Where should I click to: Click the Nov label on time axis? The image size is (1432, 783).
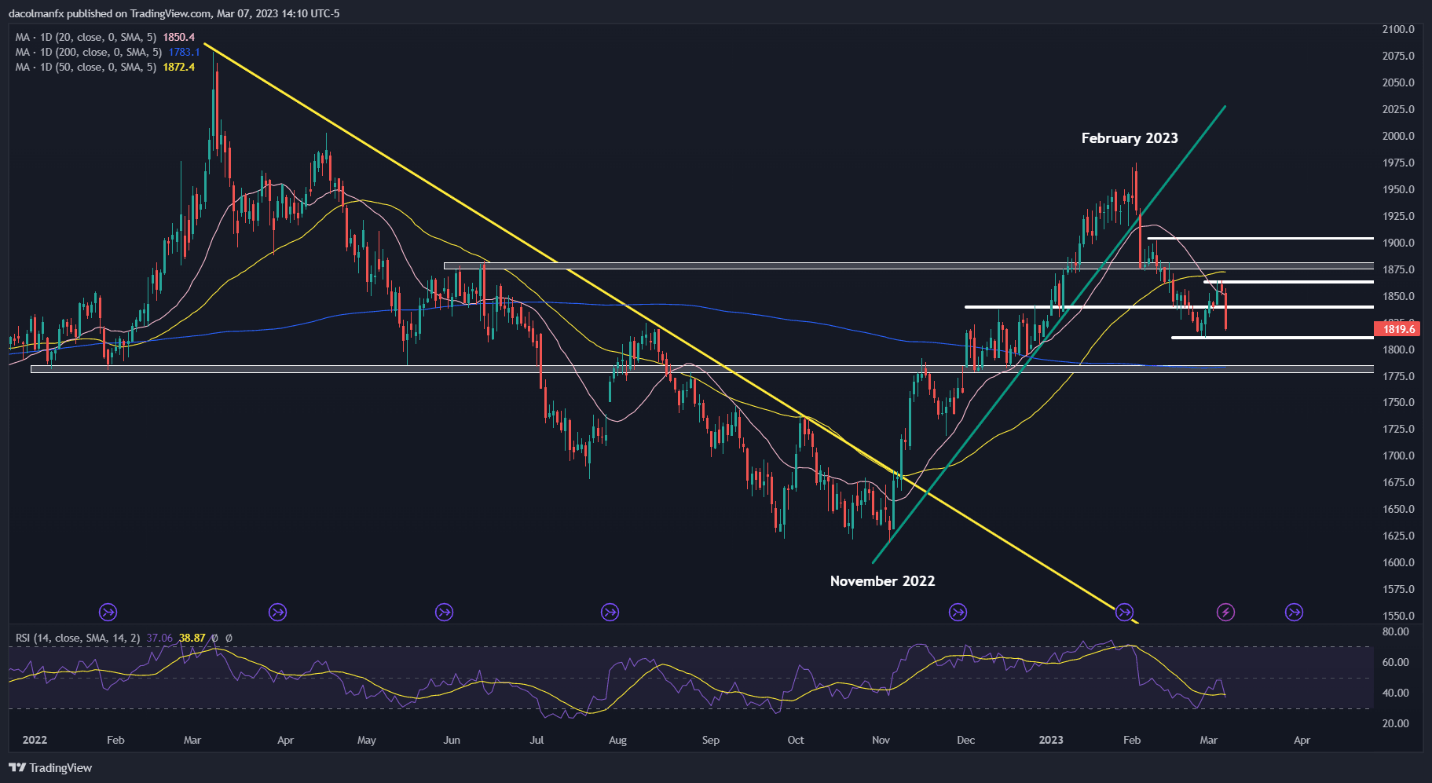click(881, 741)
